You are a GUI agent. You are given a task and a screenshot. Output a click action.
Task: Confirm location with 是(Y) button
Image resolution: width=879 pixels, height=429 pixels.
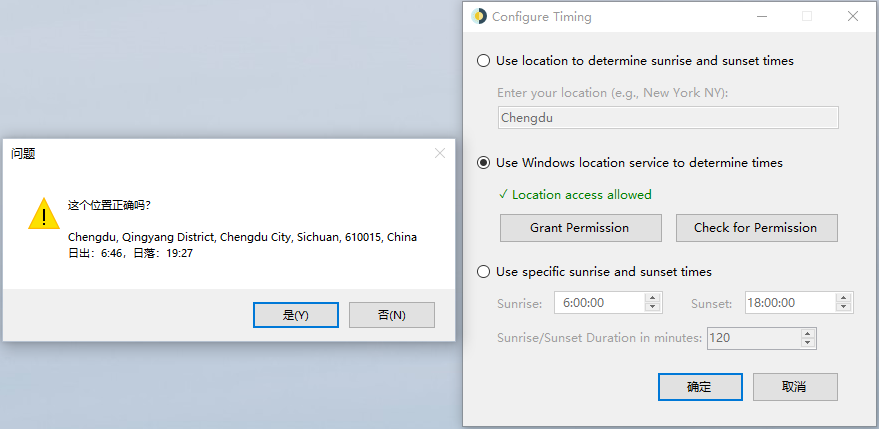[295, 315]
